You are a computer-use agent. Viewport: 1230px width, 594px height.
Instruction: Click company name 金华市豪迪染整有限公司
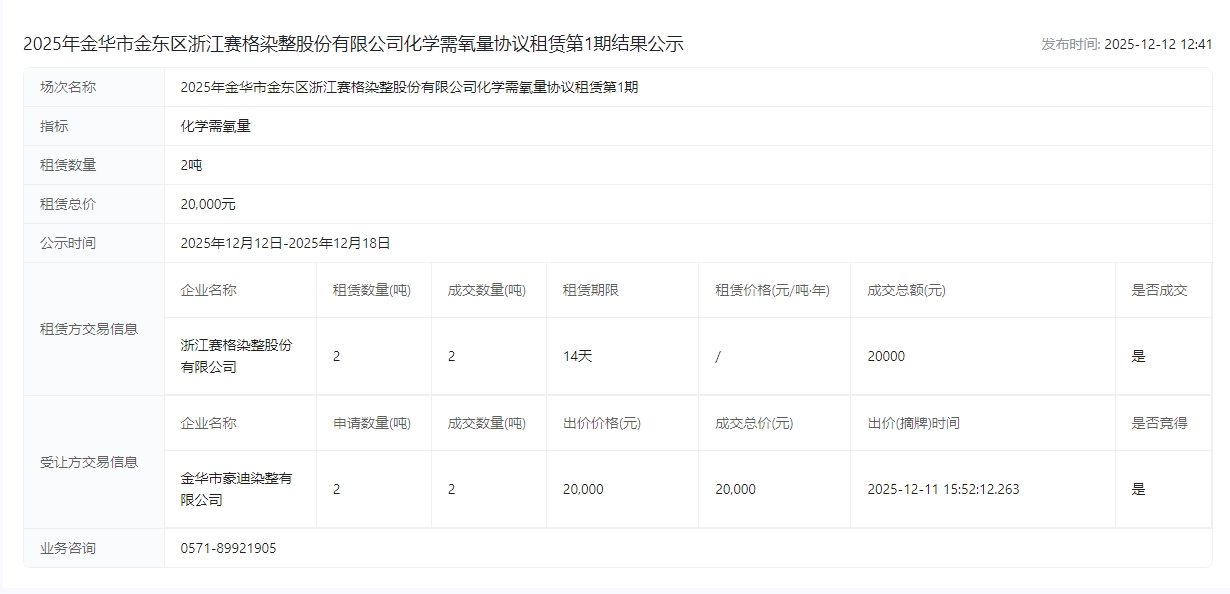coord(237,489)
